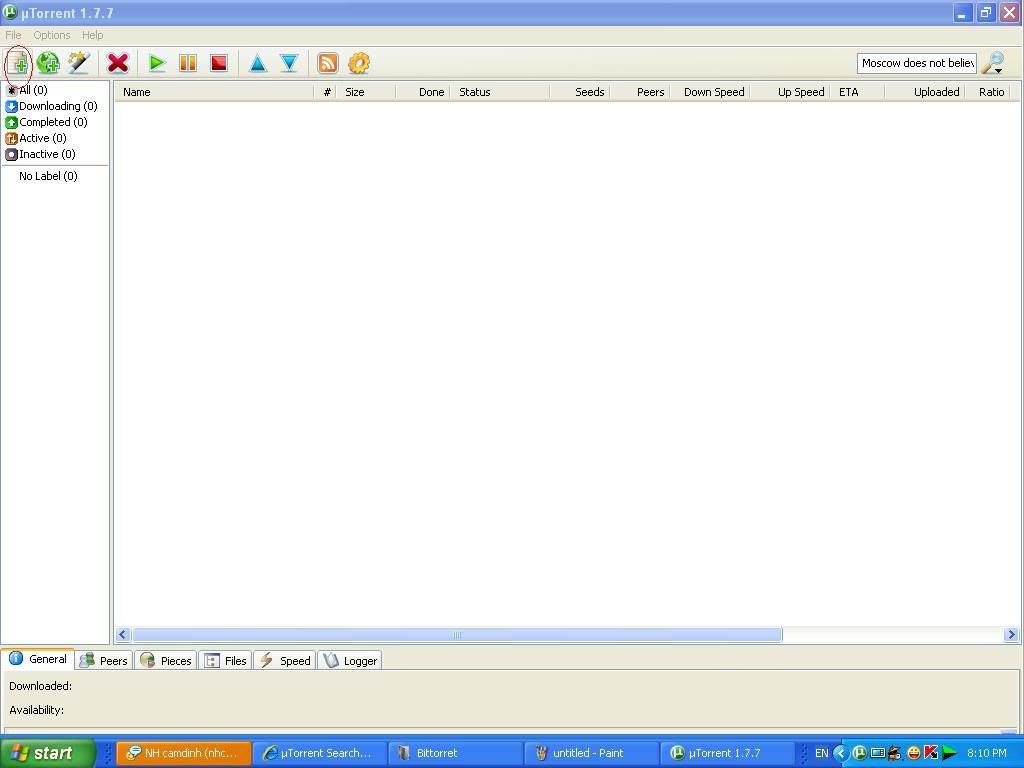Viewport: 1024px width, 768px height.
Task: Switch to the Logger tab
Action: click(x=350, y=660)
